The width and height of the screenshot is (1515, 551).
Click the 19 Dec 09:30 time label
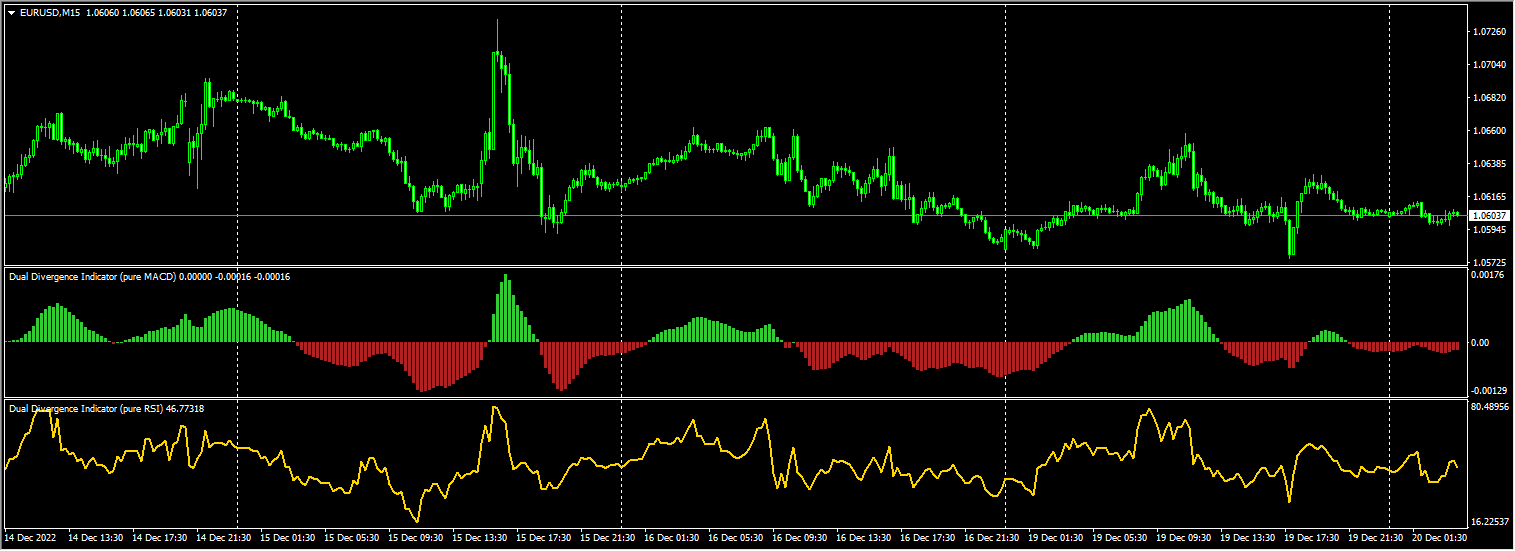point(1184,537)
